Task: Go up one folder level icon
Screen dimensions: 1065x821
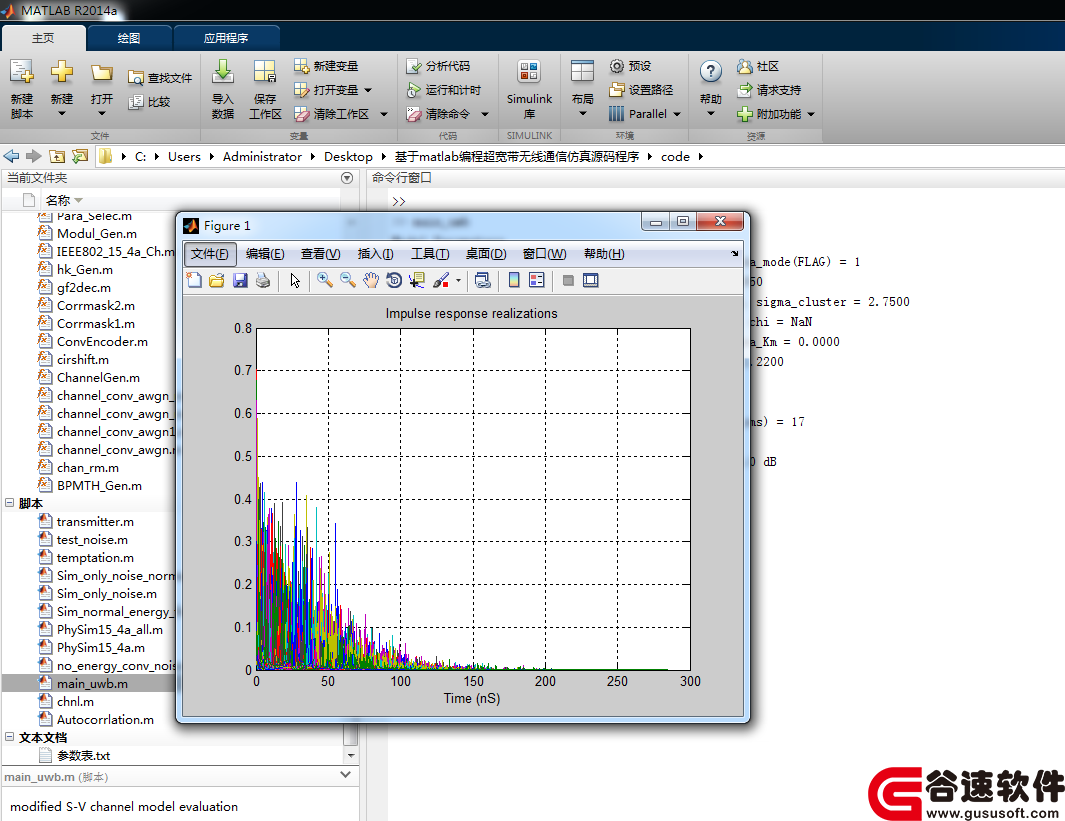Action: tap(57, 156)
